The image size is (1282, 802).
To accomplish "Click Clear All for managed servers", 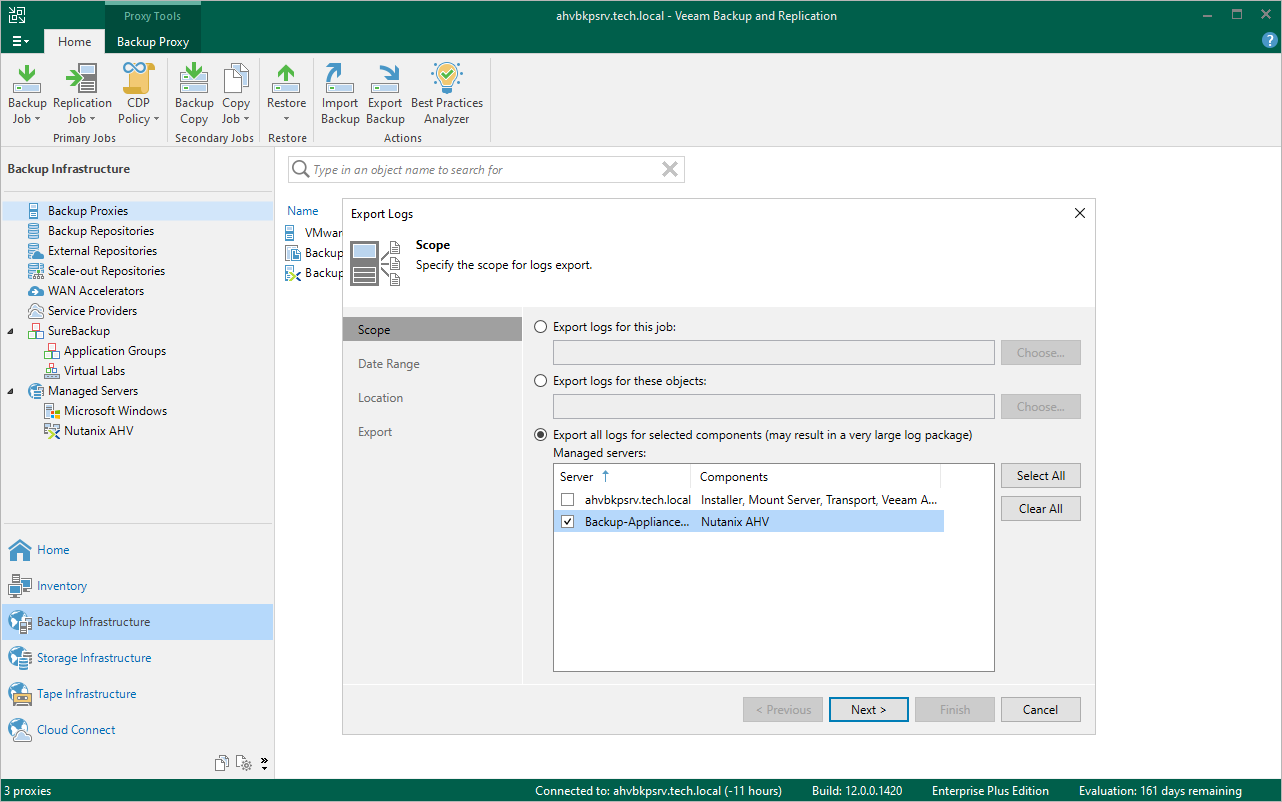I will coord(1041,509).
